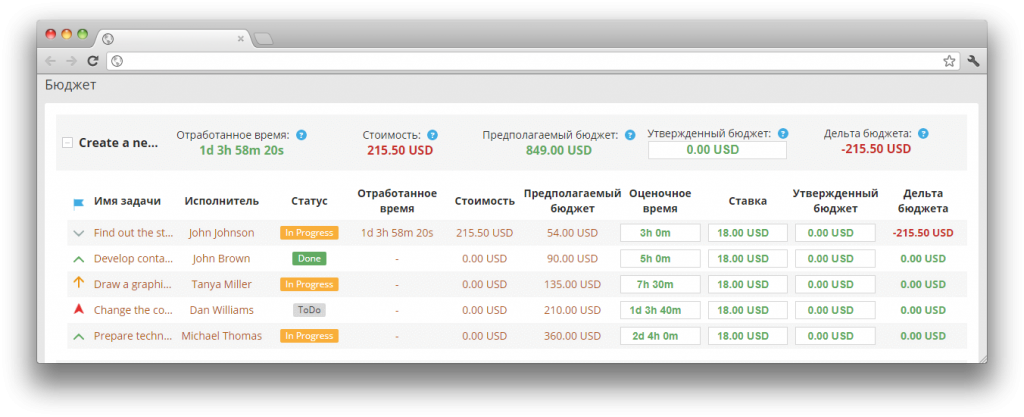This screenshot has width=1024, height=417.
Task: Open assignee Michael Thomas
Action: (221, 336)
